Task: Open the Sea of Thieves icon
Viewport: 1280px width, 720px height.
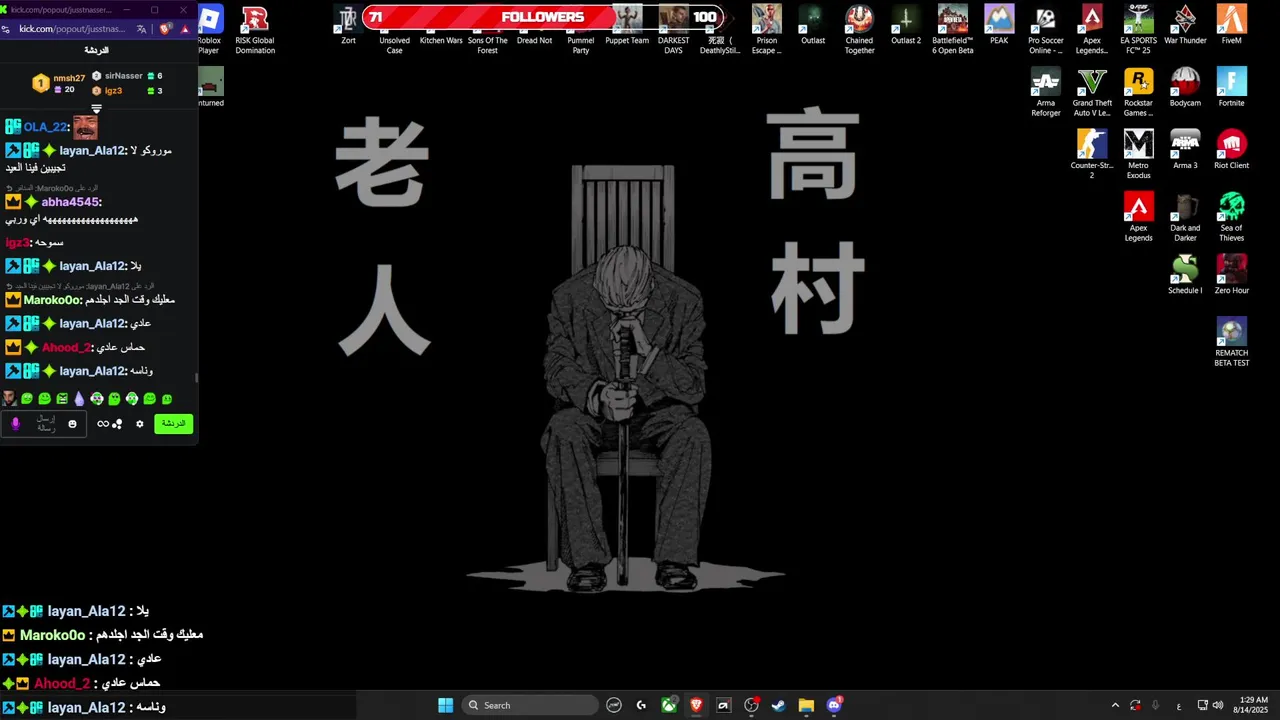Action: point(1231,217)
